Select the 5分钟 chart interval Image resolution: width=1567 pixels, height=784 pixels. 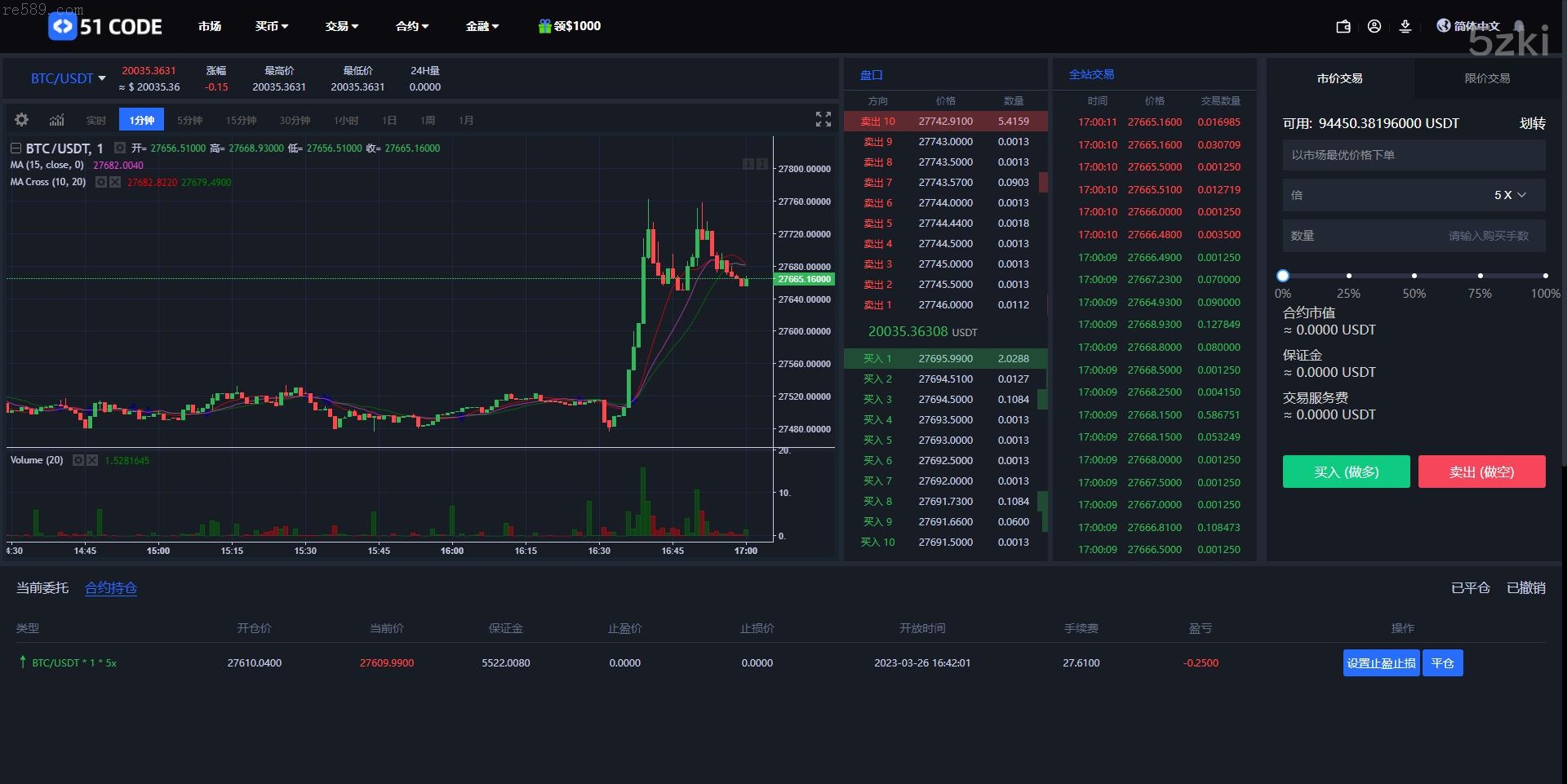(189, 120)
